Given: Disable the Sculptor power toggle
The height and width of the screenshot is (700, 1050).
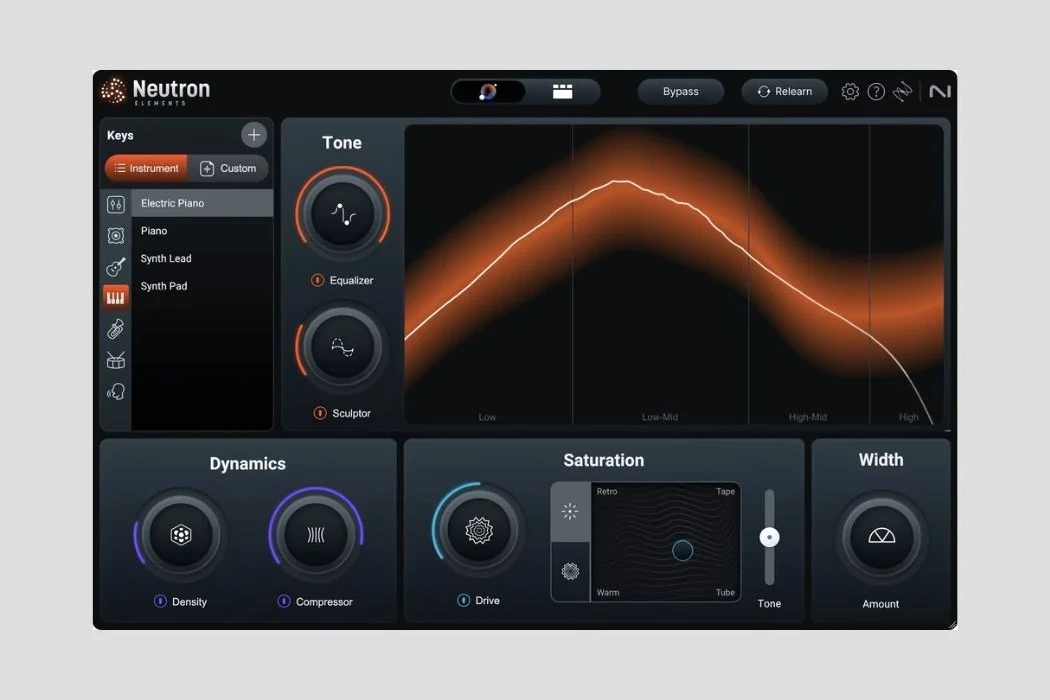Looking at the screenshot, I should [320, 413].
